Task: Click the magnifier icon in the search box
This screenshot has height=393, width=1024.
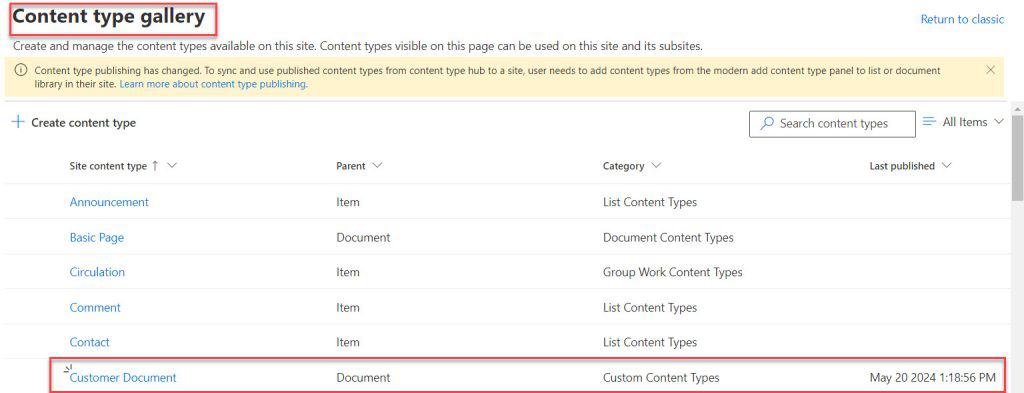Action: click(x=768, y=123)
